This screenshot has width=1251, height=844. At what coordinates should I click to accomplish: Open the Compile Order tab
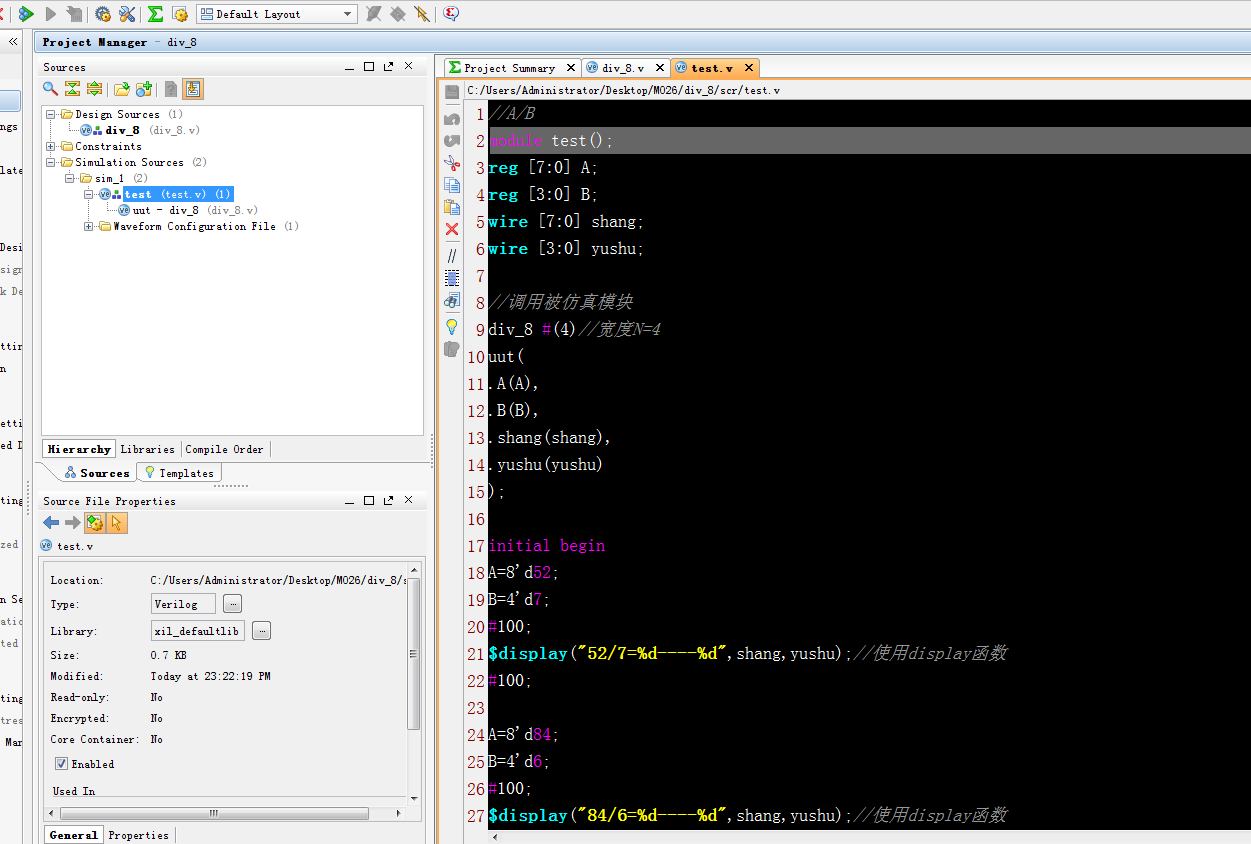pyautogui.click(x=224, y=449)
